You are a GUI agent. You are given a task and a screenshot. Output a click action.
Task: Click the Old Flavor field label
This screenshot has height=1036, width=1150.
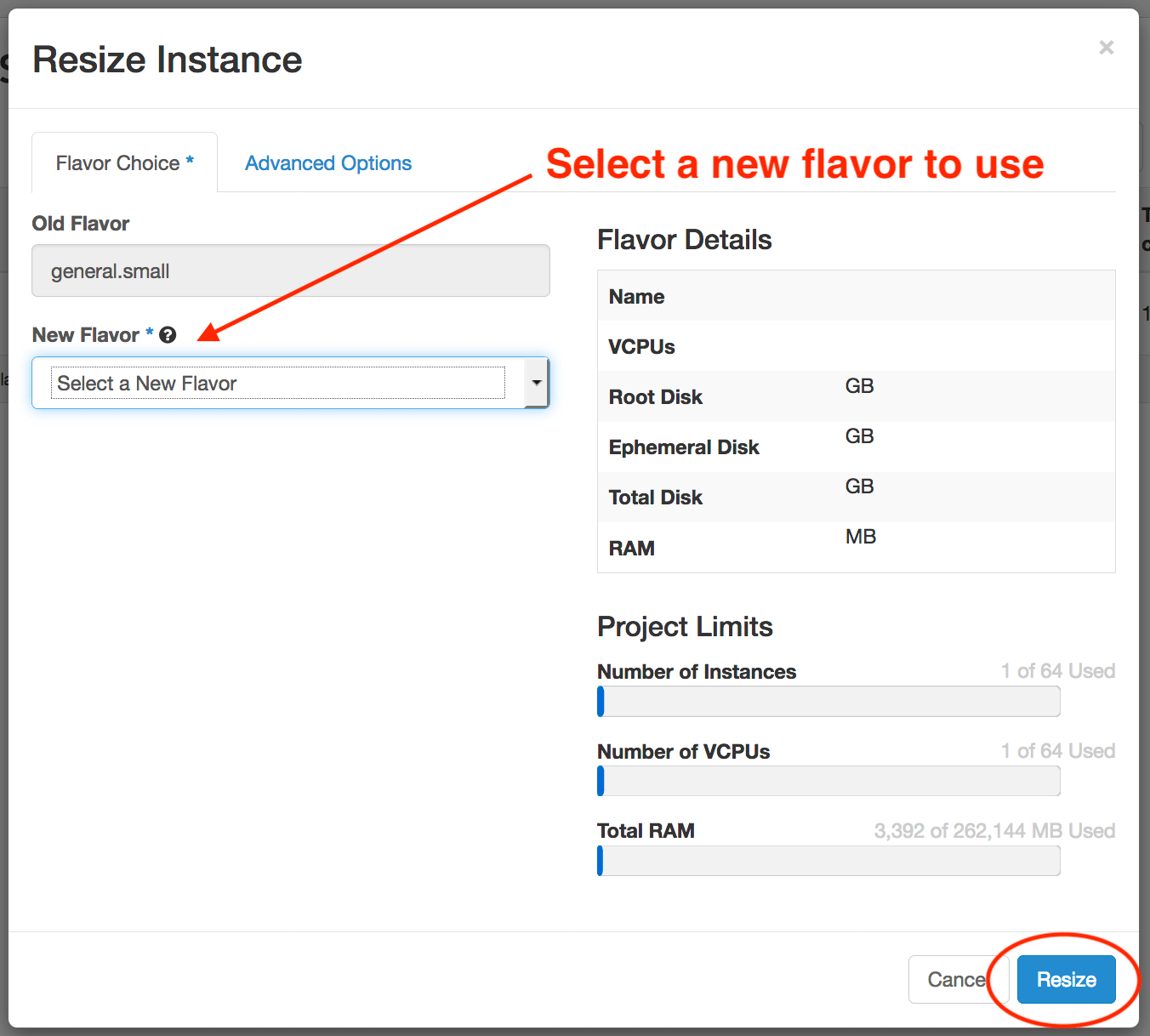81,224
